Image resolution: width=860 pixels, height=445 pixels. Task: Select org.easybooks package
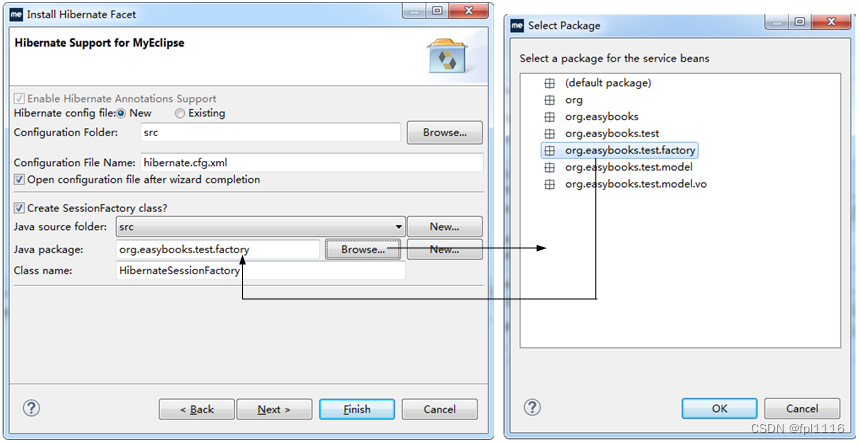click(602, 117)
